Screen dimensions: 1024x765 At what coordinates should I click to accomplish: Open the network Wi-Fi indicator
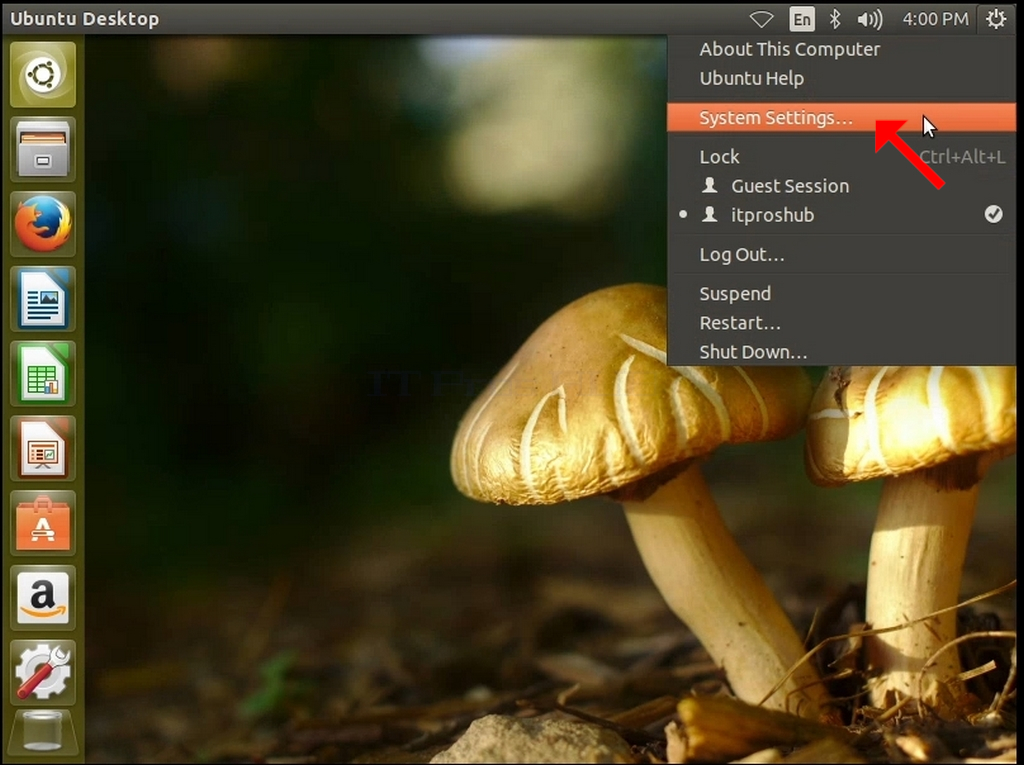[761, 19]
